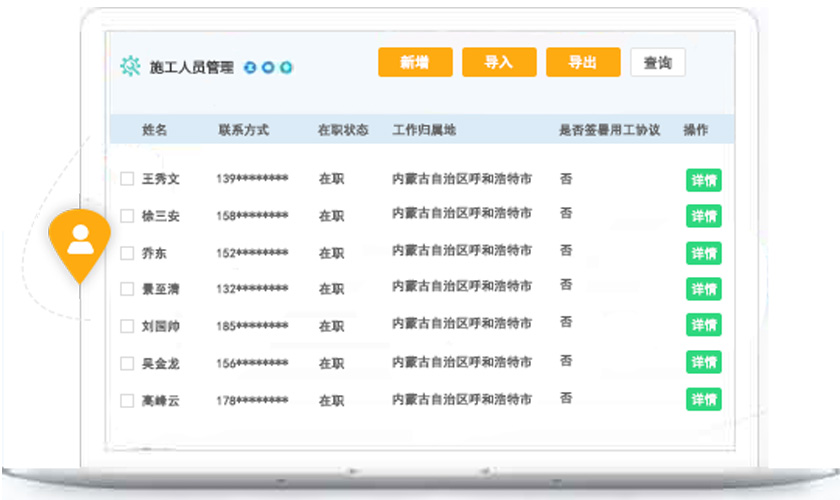
Task: Click the 是否签署用工协议 column header
Action: click(x=610, y=130)
